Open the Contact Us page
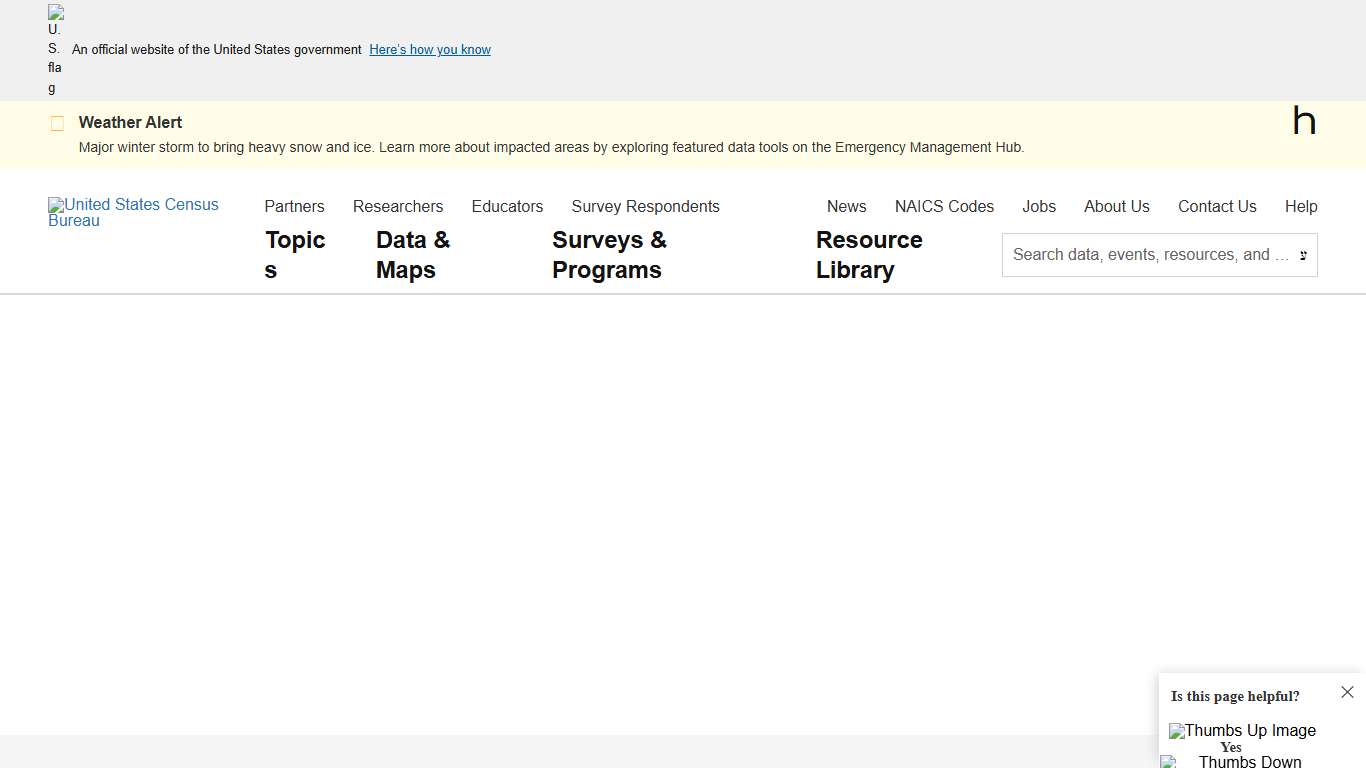 pyautogui.click(x=1217, y=206)
